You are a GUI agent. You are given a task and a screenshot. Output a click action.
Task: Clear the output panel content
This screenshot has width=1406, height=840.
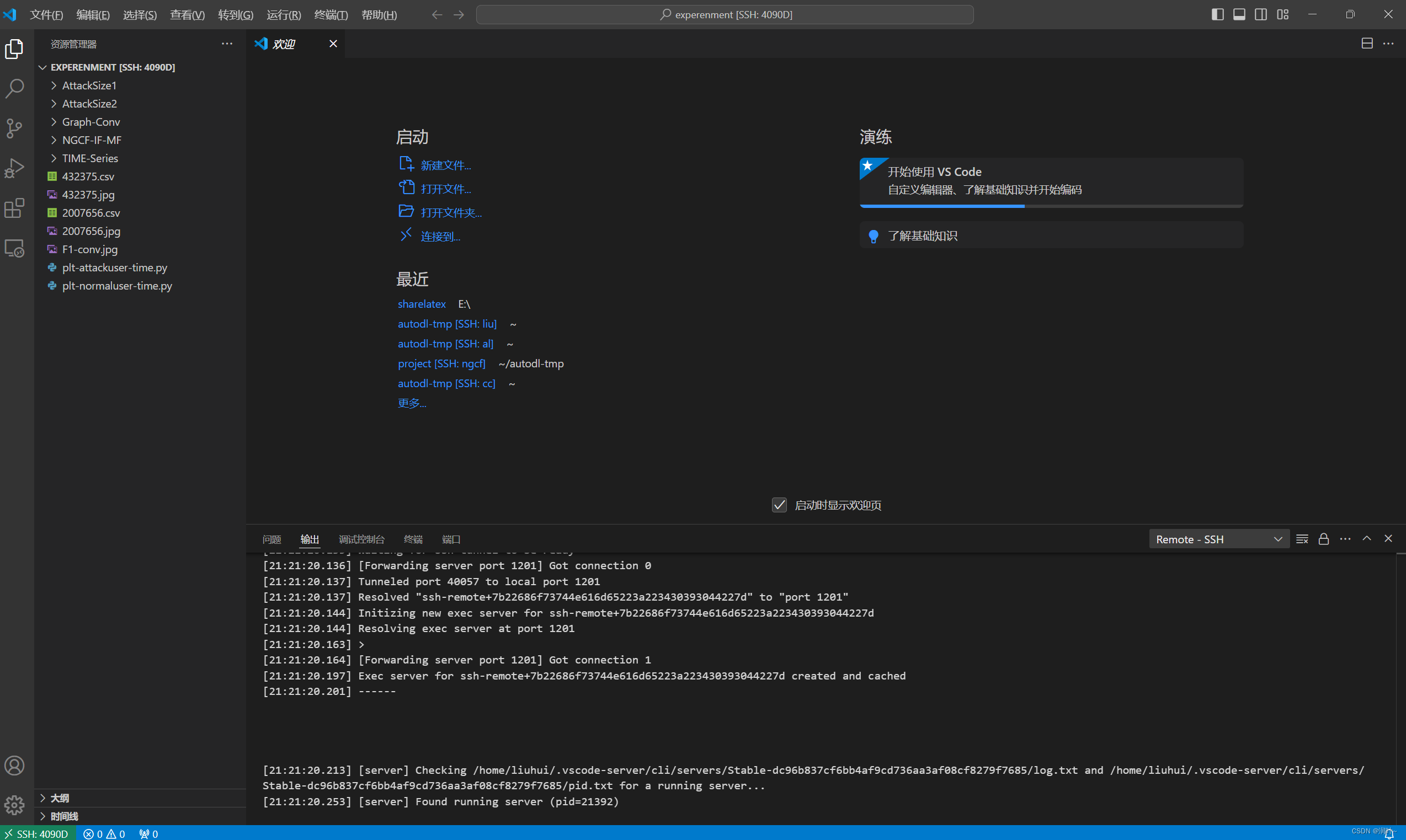(1302, 538)
